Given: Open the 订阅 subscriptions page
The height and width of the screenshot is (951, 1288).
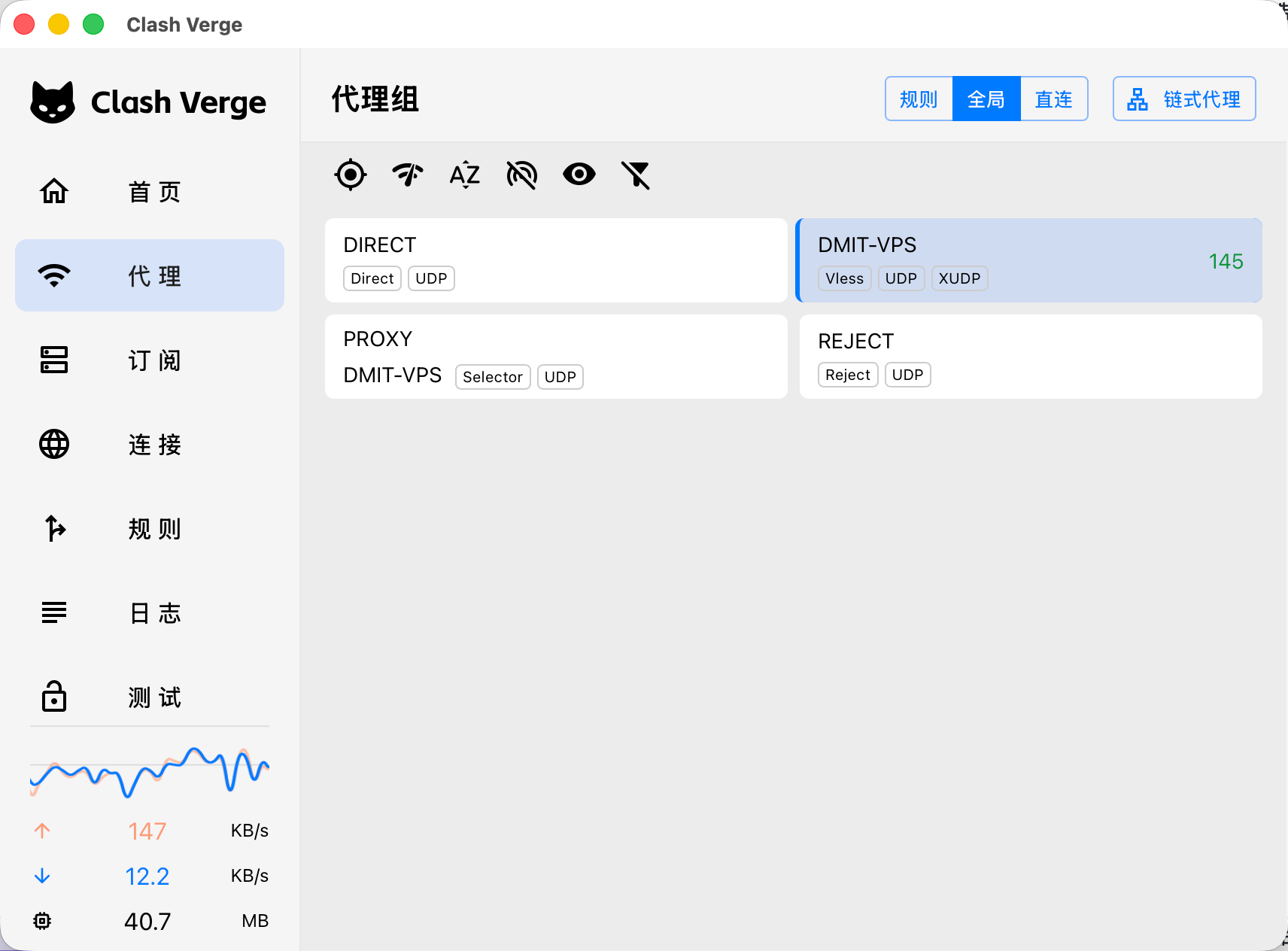Looking at the screenshot, I should [x=150, y=360].
